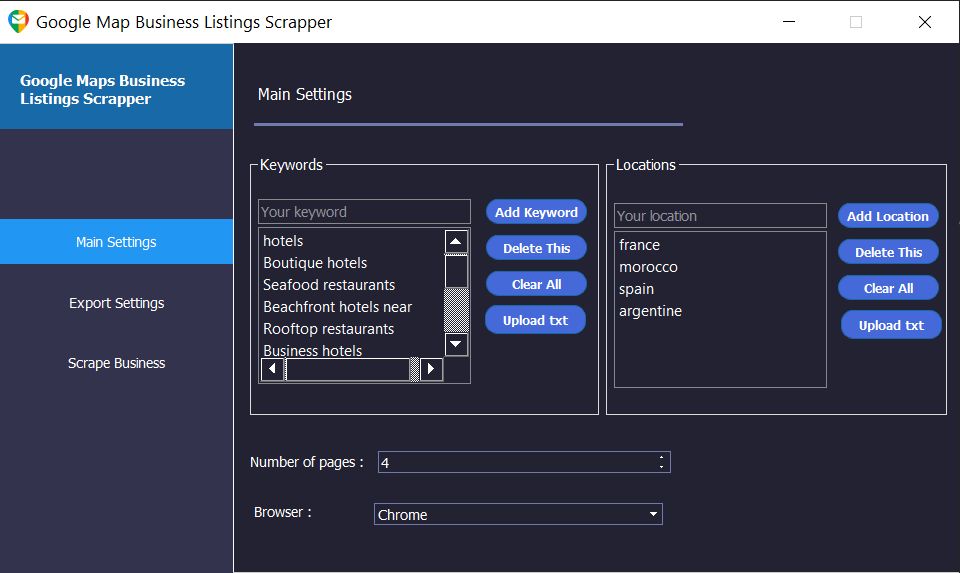This screenshot has width=960, height=573.
Task: Click keyword list scroll up arrow
Action: point(456,242)
